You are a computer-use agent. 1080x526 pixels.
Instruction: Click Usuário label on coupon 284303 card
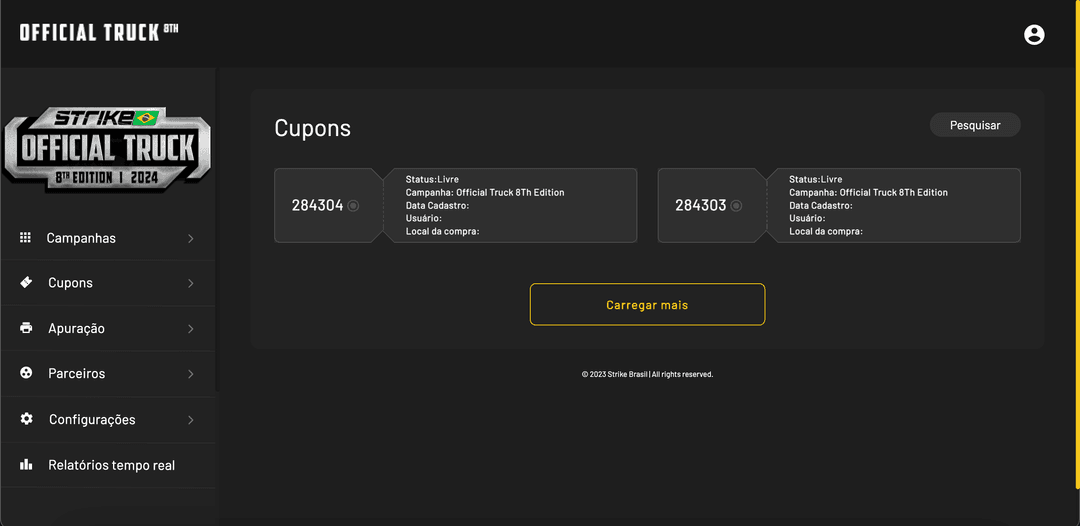coord(807,218)
